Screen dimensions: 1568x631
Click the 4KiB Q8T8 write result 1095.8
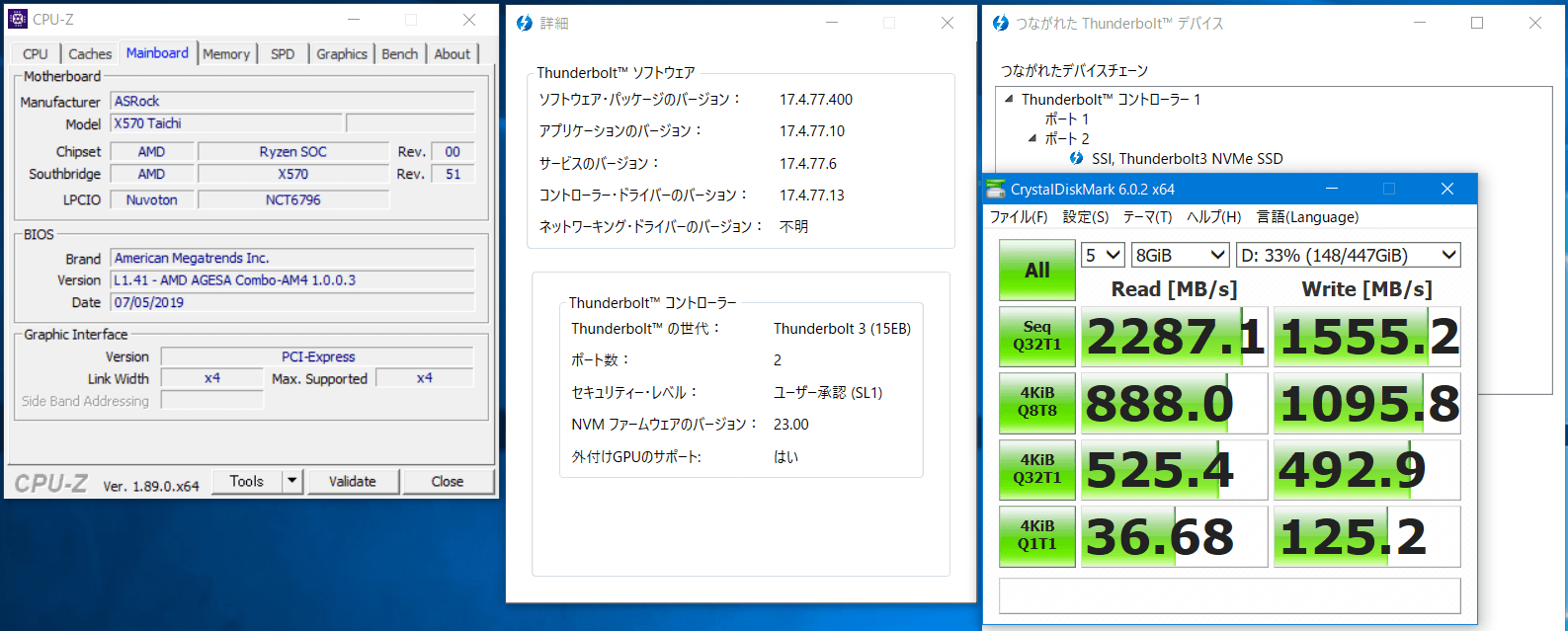pyautogui.click(x=1367, y=403)
